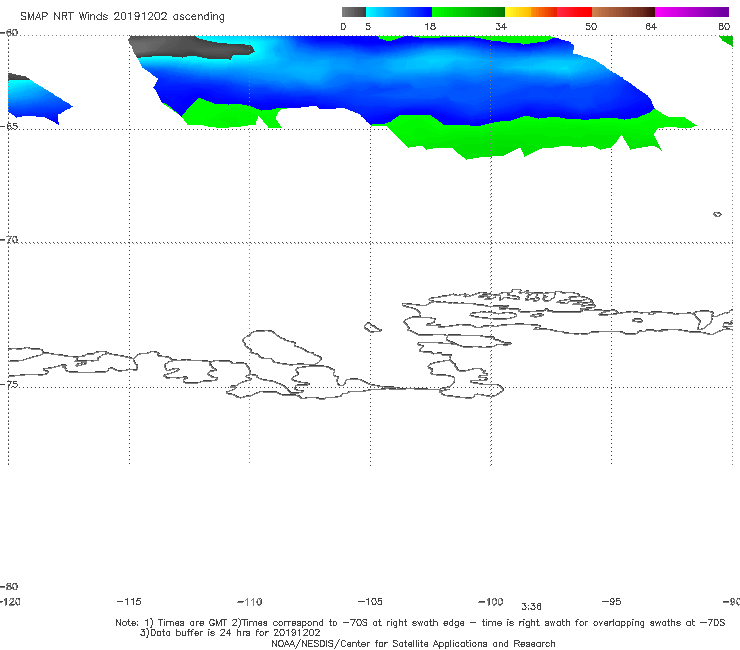The height and width of the screenshot is (650, 740).
Task: Click the latitude label '-75'
Action: (x=9, y=384)
